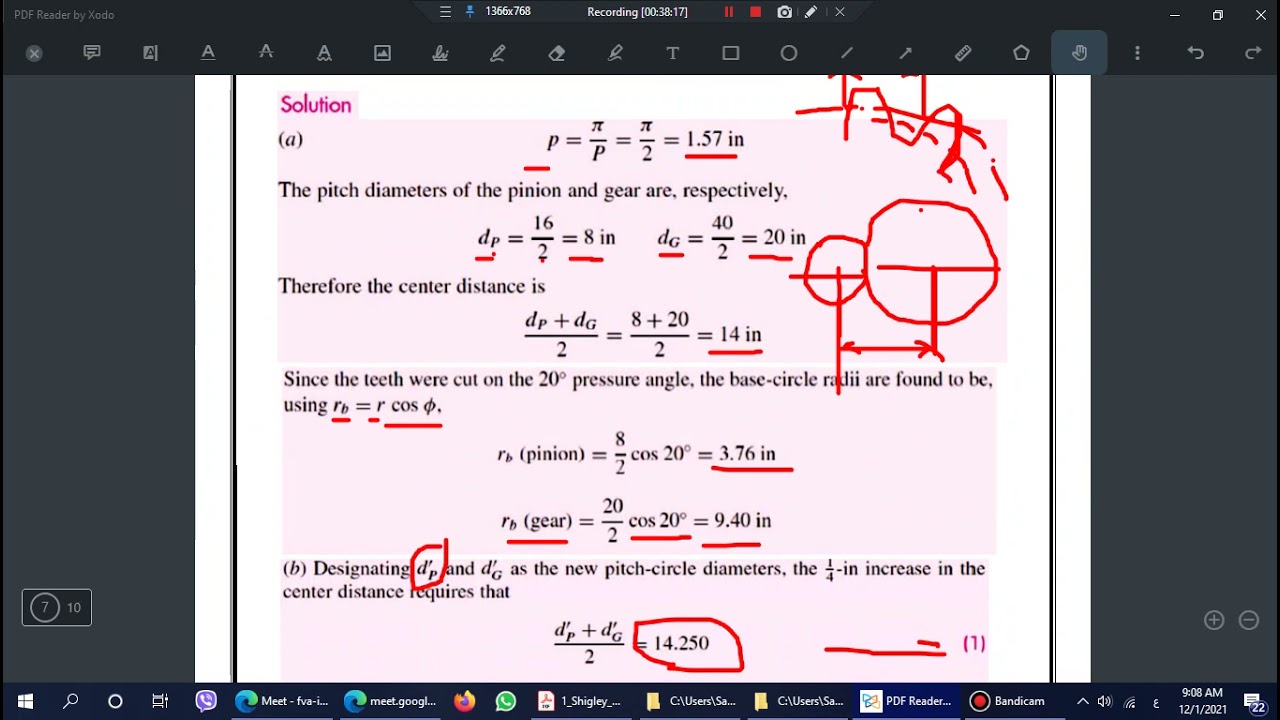This screenshot has height=720, width=1280.
Task: Select the signature tool
Action: (440, 53)
